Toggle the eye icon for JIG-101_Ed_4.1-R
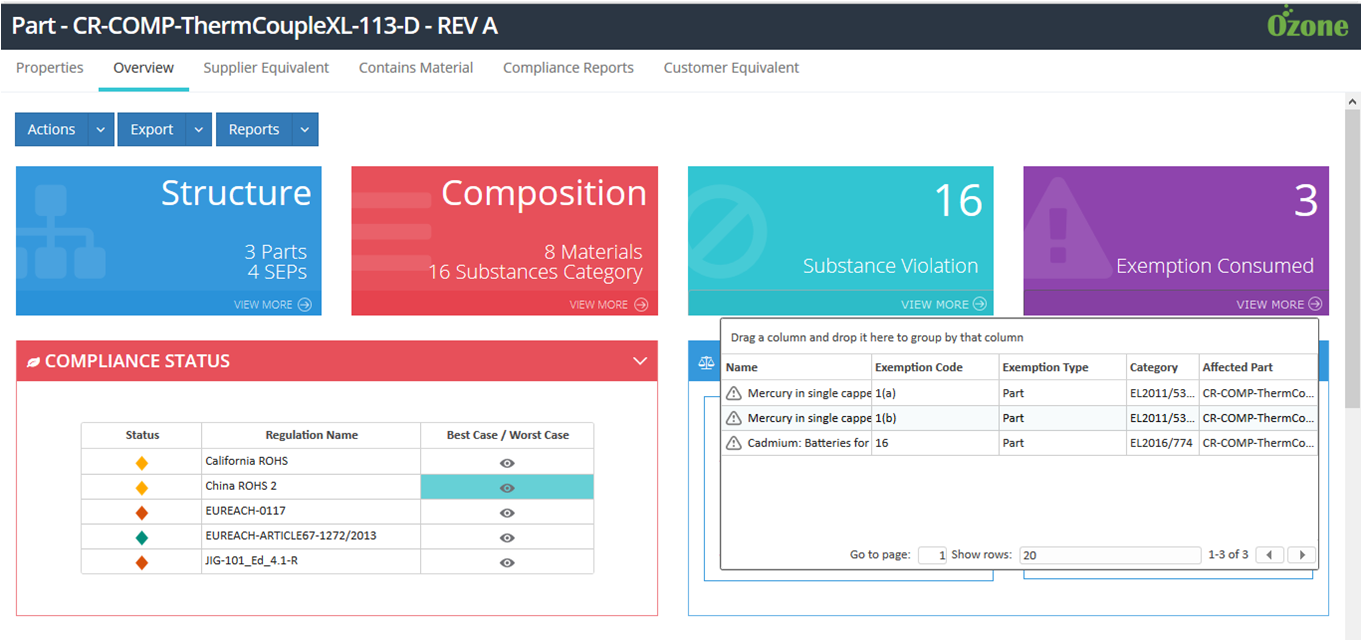1362x641 pixels. (x=507, y=562)
